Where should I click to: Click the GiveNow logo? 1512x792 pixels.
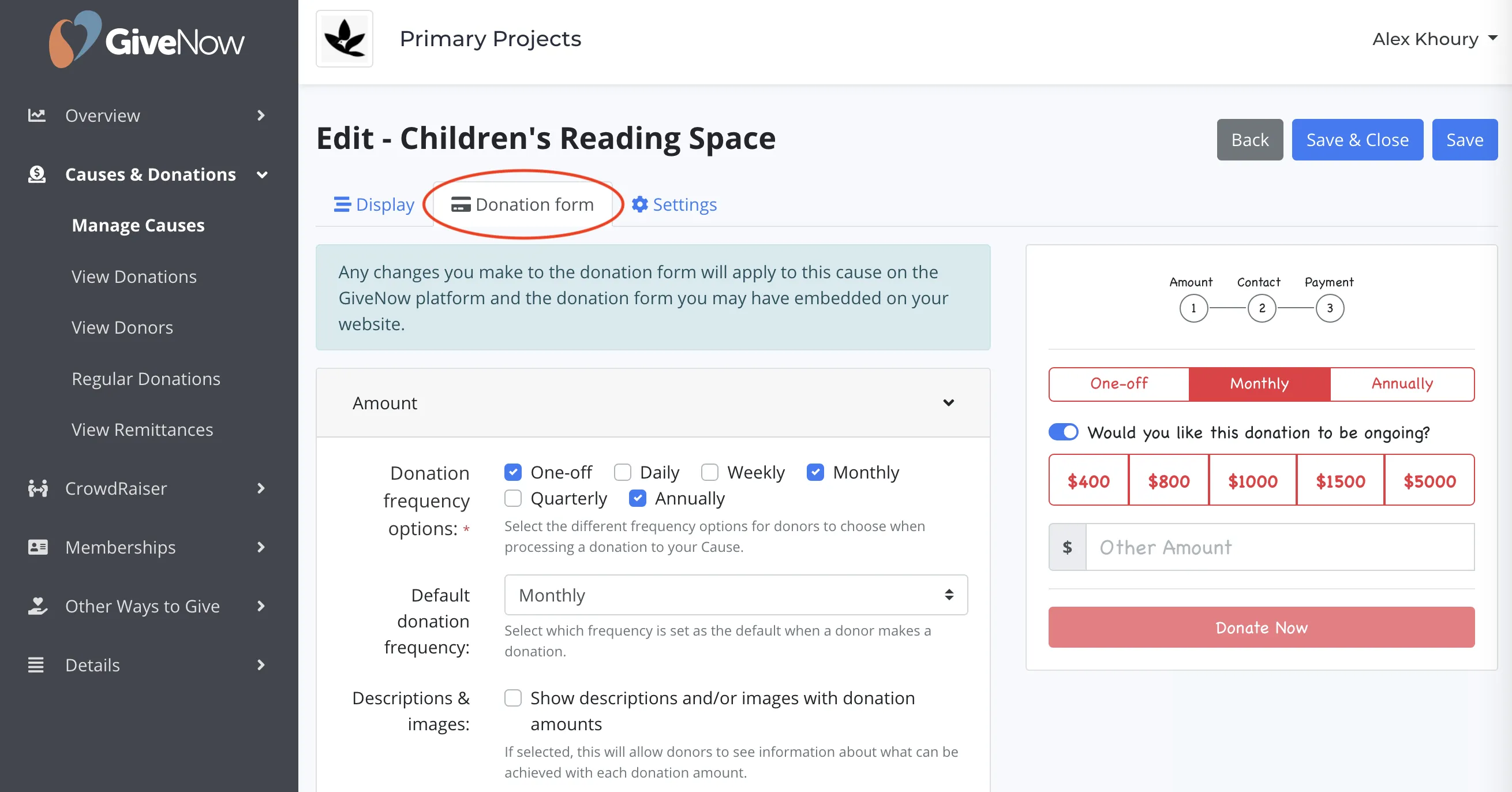click(x=146, y=39)
